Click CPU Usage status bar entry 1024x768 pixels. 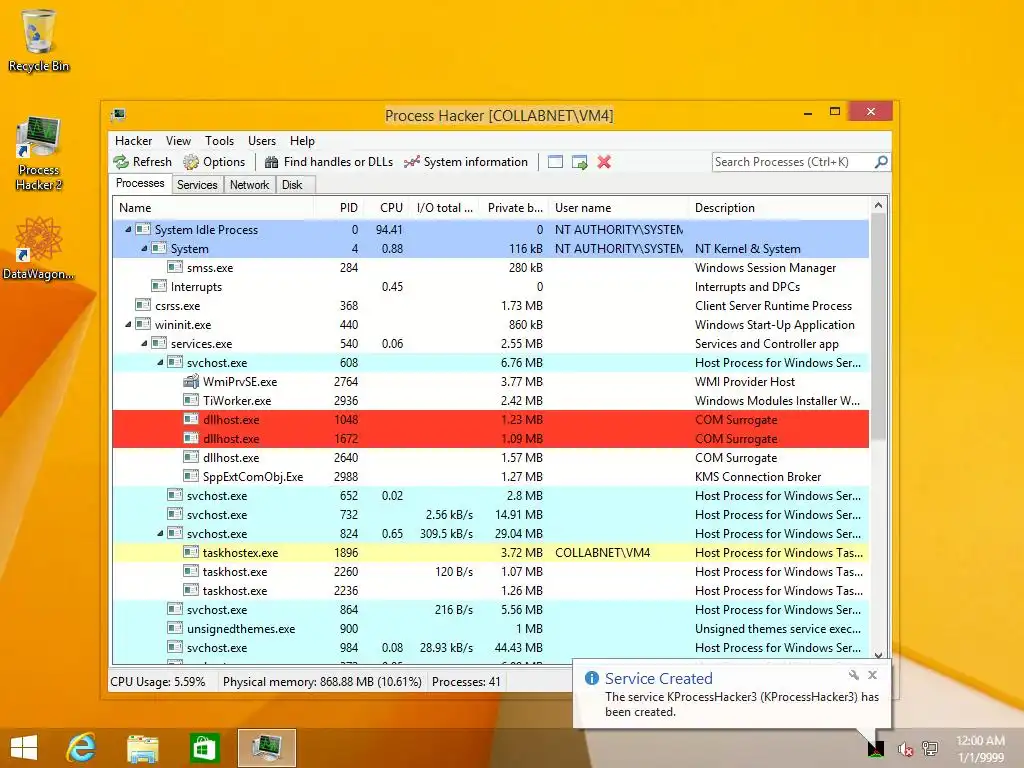click(x=157, y=681)
